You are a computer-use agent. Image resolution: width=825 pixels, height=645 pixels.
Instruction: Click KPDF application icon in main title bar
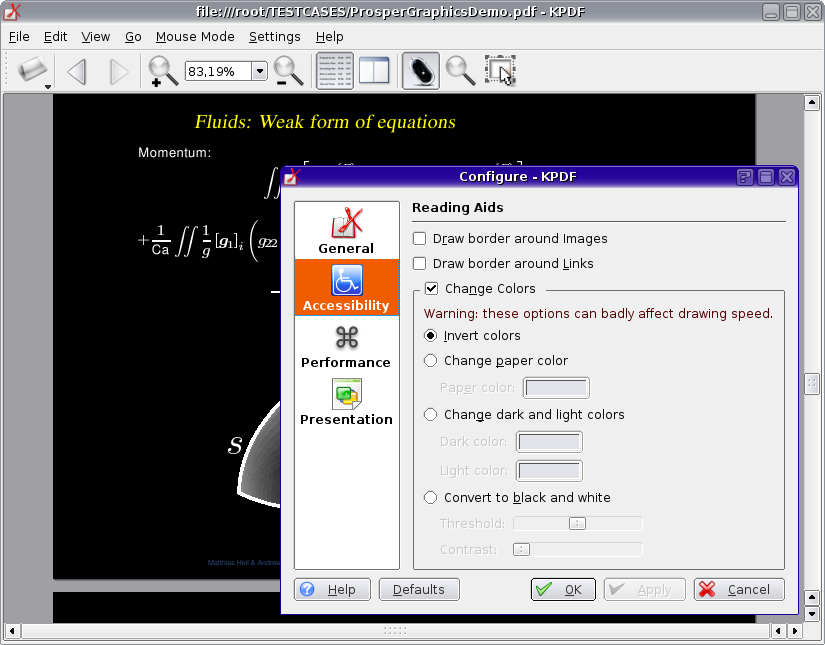(12, 12)
